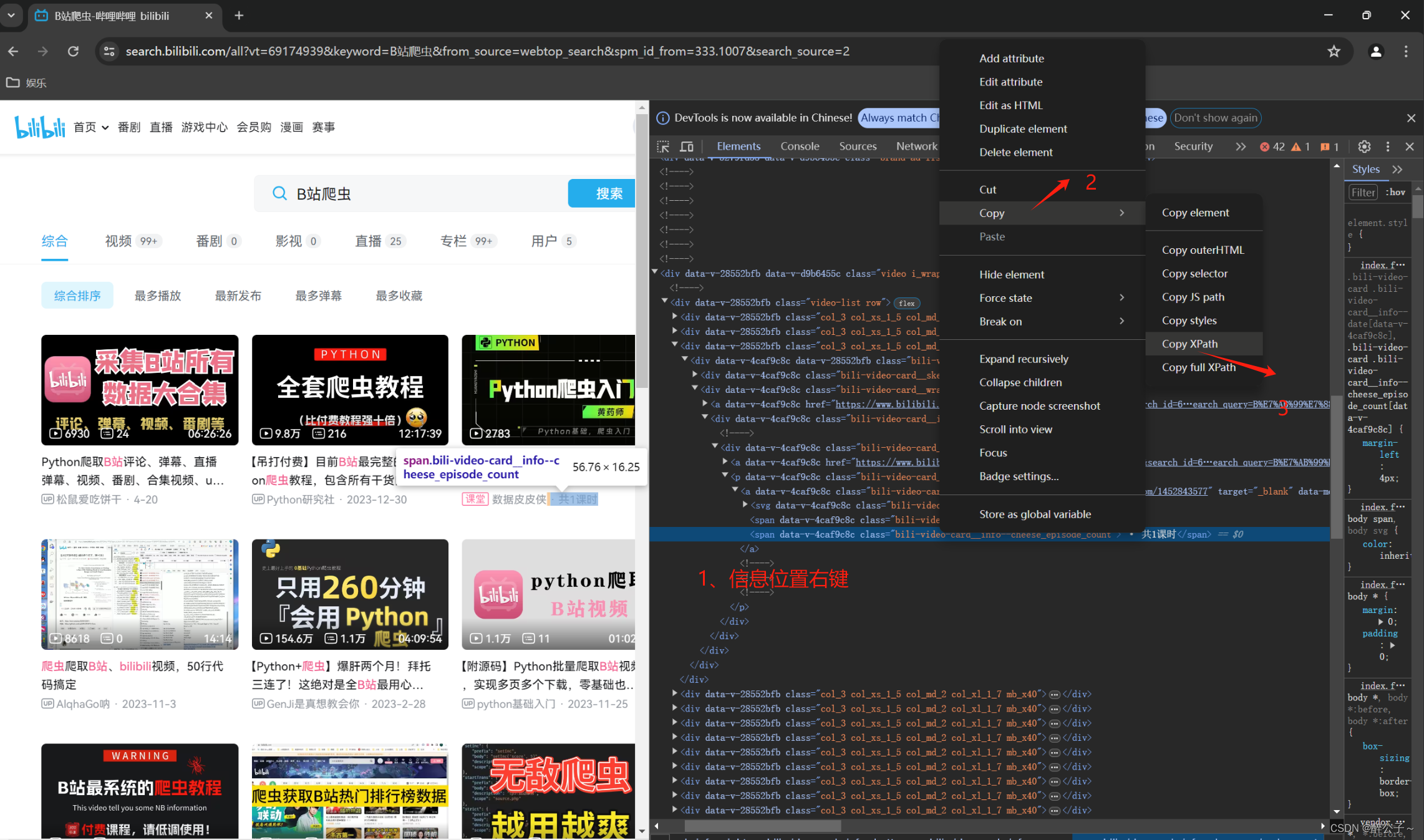1424x840 pixels.
Task: Open Chrome profile avatar icon
Action: (x=1375, y=51)
